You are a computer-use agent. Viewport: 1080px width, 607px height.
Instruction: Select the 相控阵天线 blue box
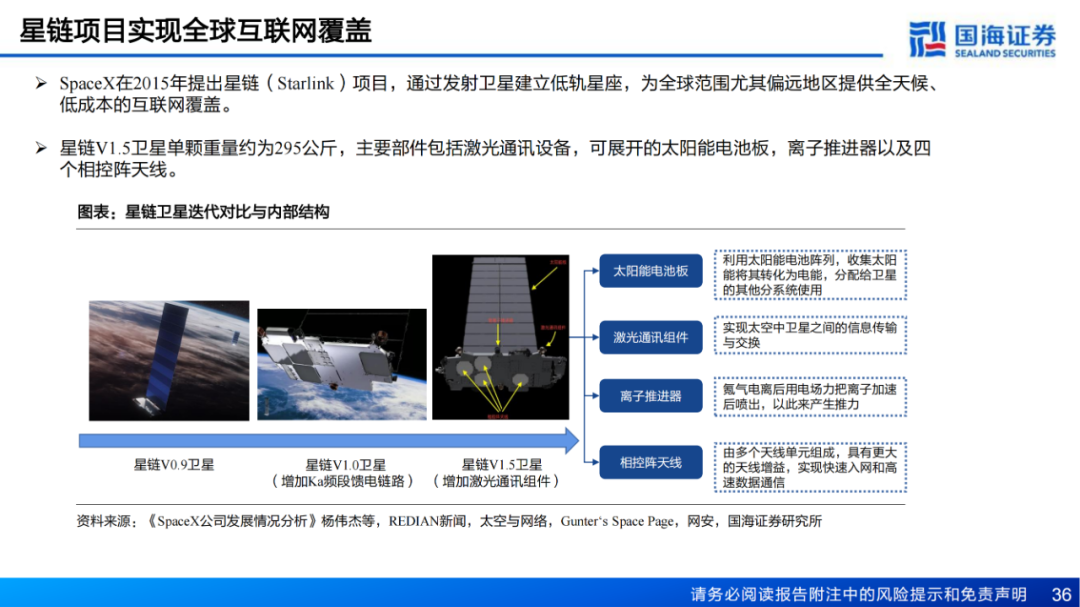tap(651, 462)
